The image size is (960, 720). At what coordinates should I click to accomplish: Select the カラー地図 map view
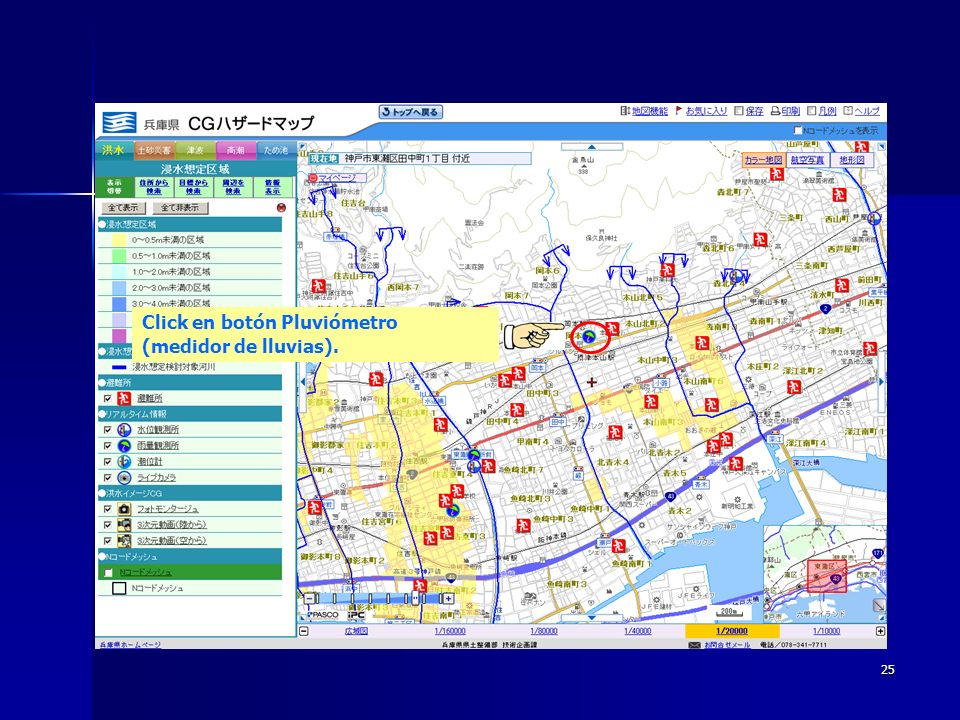[x=763, y=160]
